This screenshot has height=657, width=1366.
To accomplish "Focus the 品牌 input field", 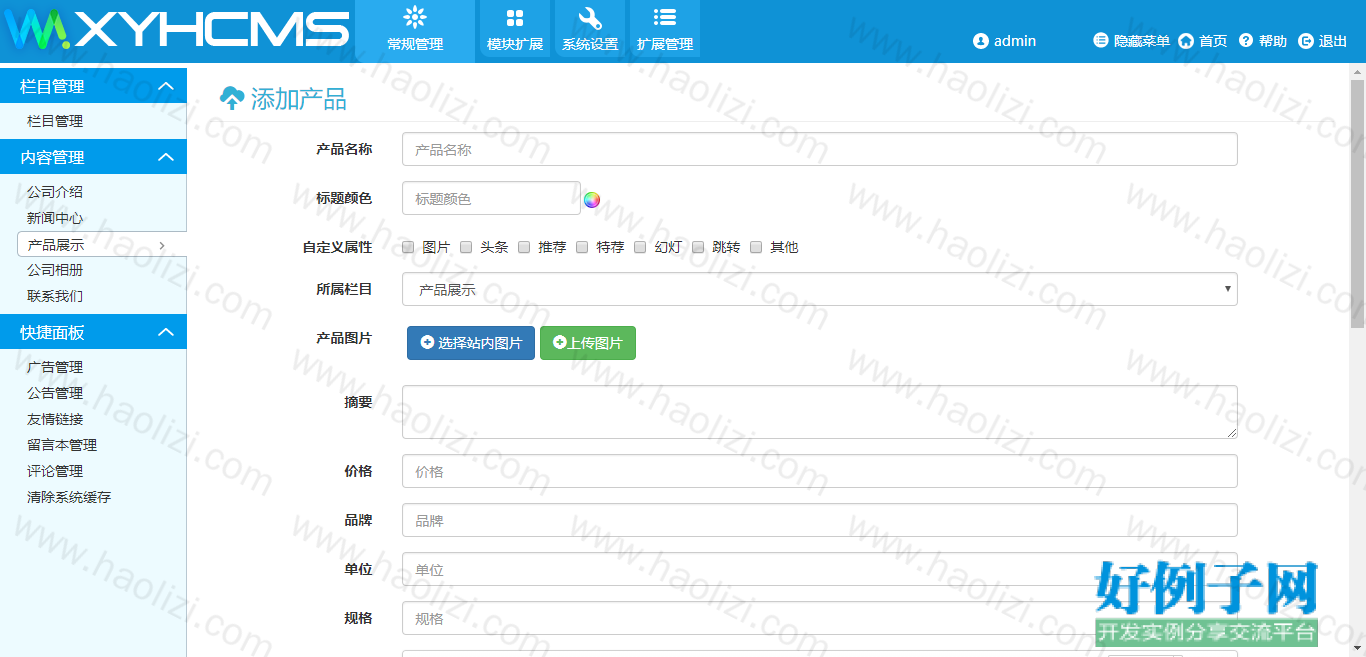I will tap(820, 520).
